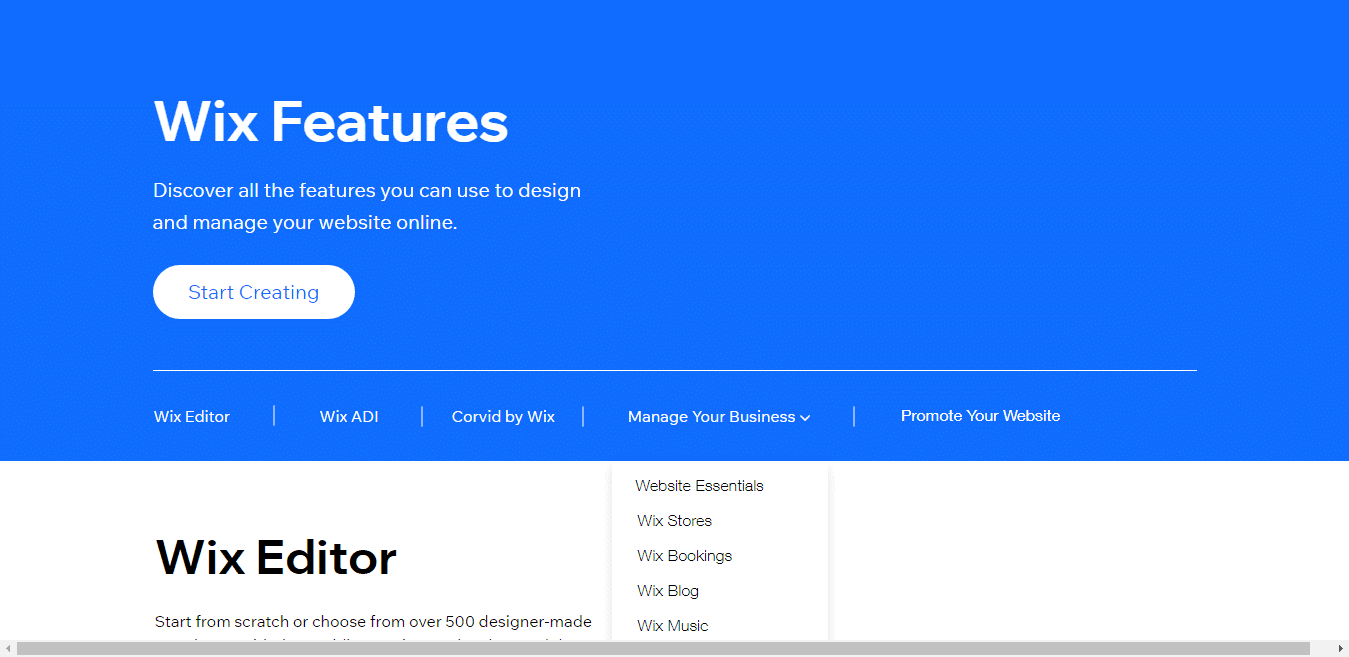Select the Wix ADI nav item
Screen dimensions: 1349x657
(x=349, y=417)
